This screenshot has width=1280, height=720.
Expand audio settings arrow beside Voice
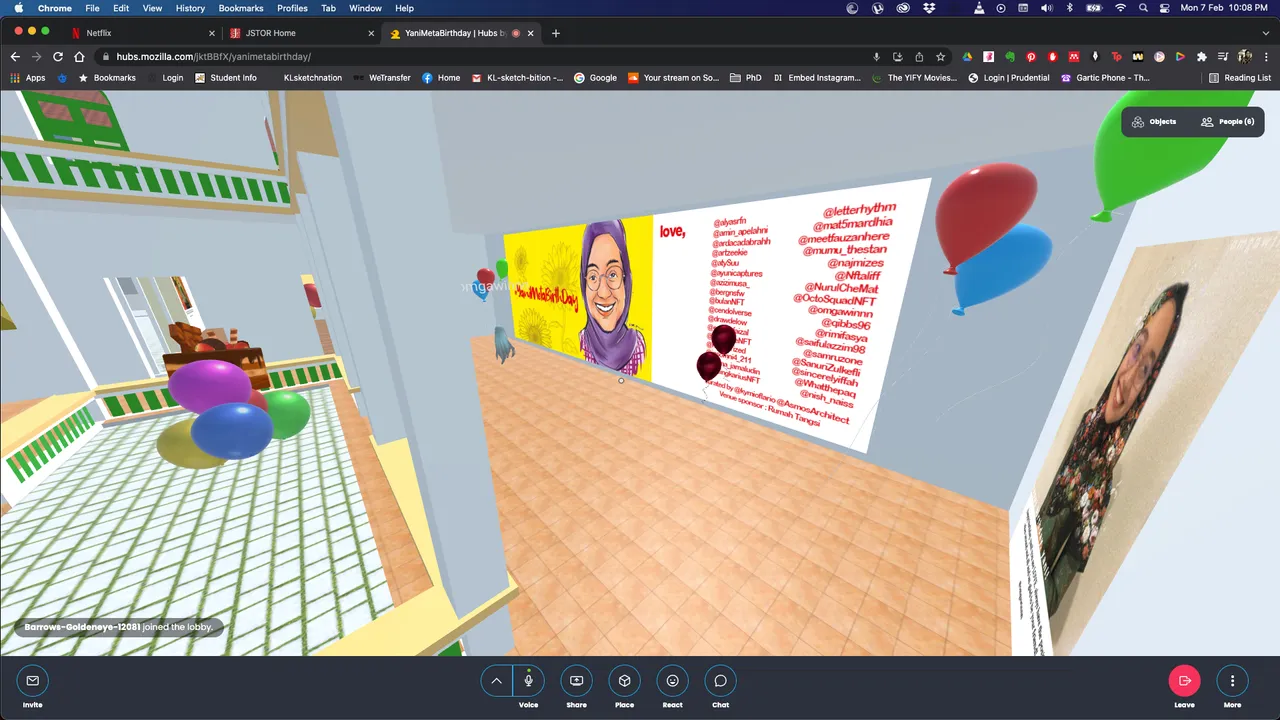pos(496,681)
